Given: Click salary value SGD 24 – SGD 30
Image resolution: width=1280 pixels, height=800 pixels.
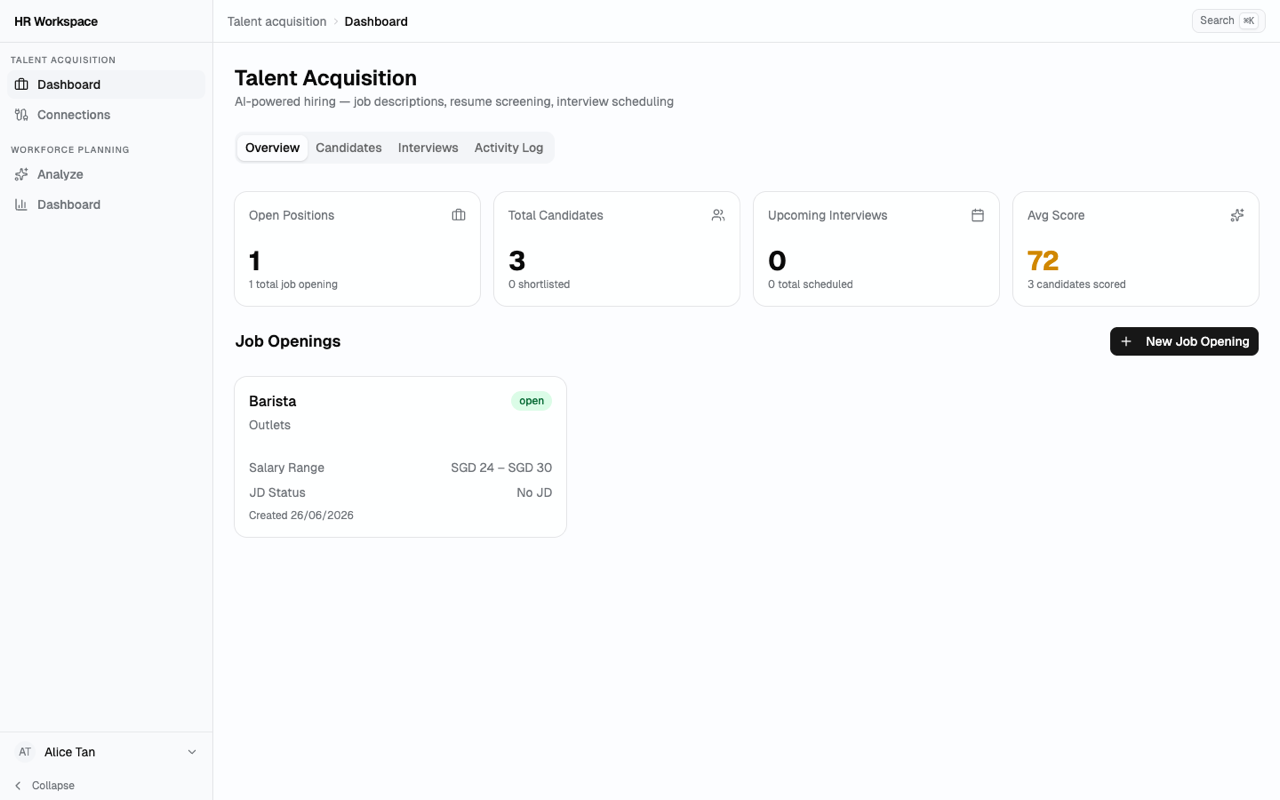Looking at the screenshot, I should (x=501, y=468).
